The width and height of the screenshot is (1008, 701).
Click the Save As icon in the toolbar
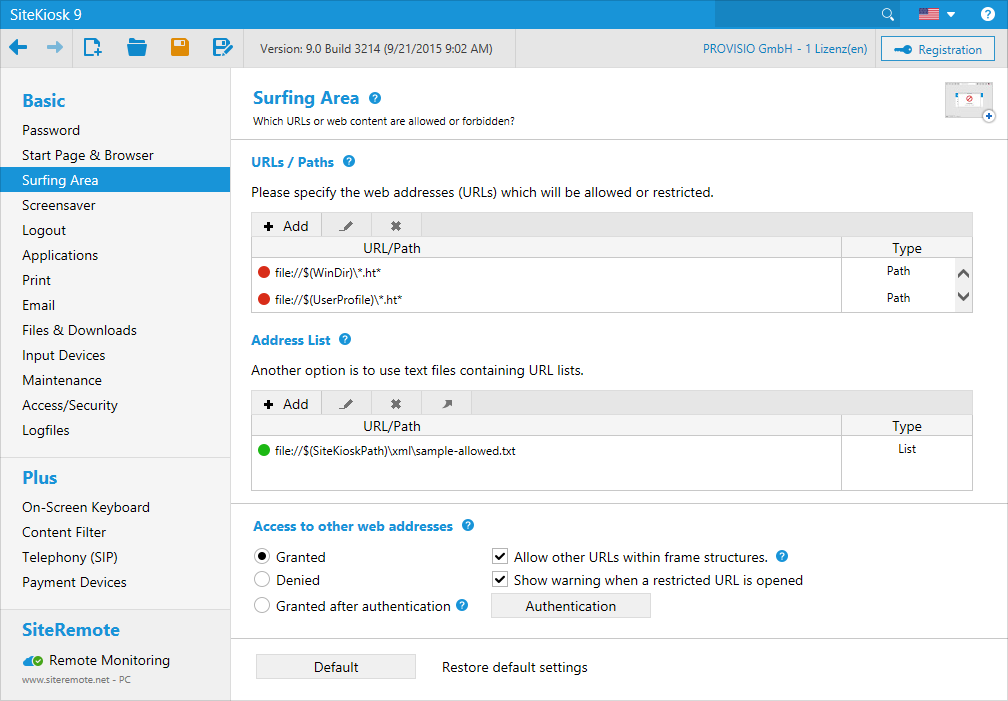pyautogui.click(x=222, y=48)
